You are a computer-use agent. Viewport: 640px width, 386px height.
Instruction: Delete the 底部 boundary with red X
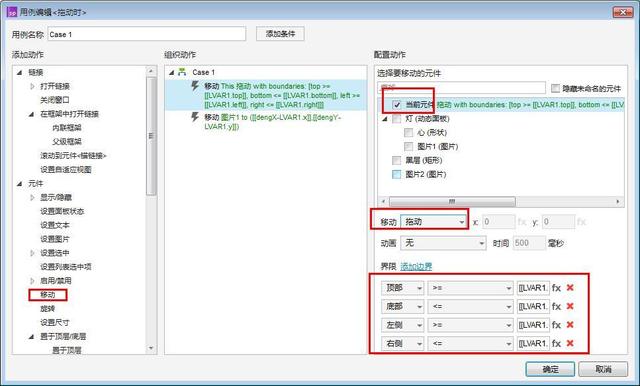(x=570, y=306)
